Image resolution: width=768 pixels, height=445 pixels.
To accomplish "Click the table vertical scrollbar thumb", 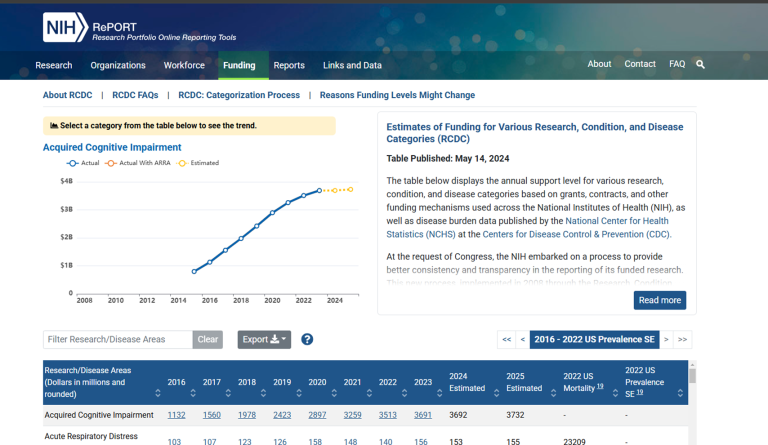I will click(x=692, y=376).
